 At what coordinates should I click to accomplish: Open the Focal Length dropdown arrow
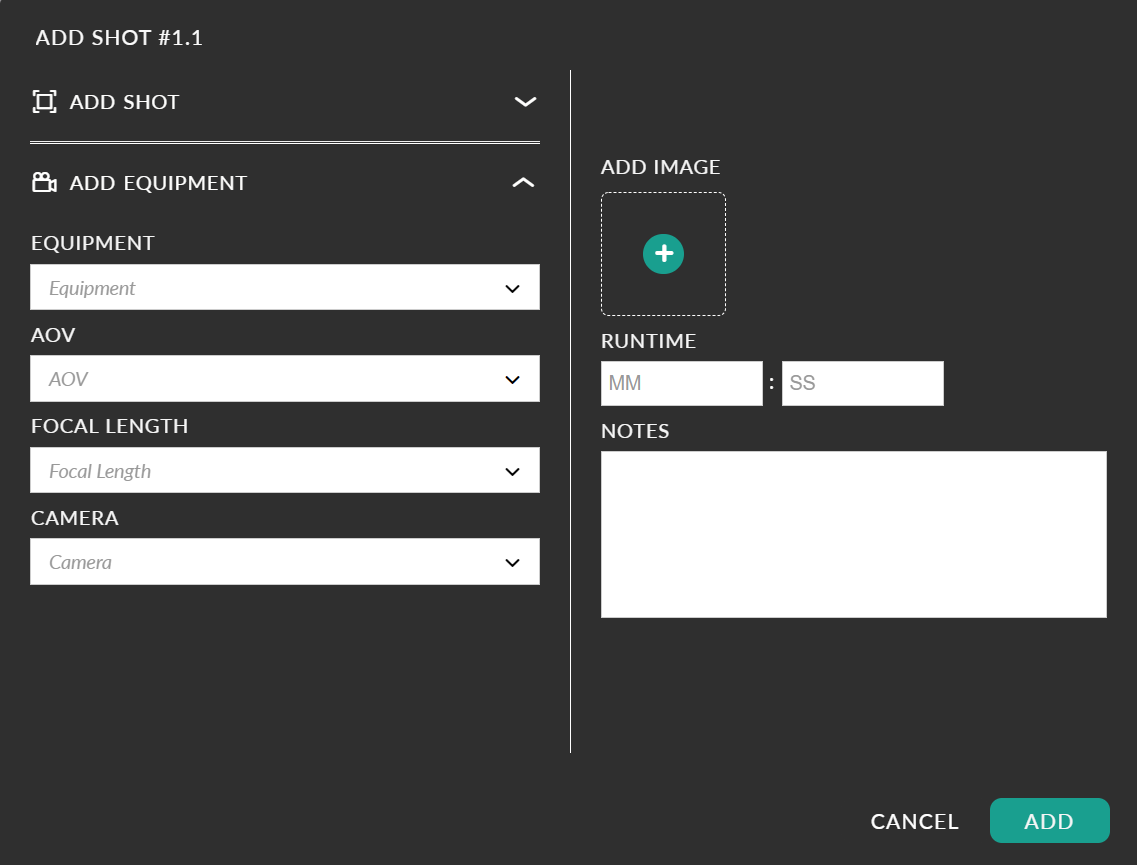[513, 471]
